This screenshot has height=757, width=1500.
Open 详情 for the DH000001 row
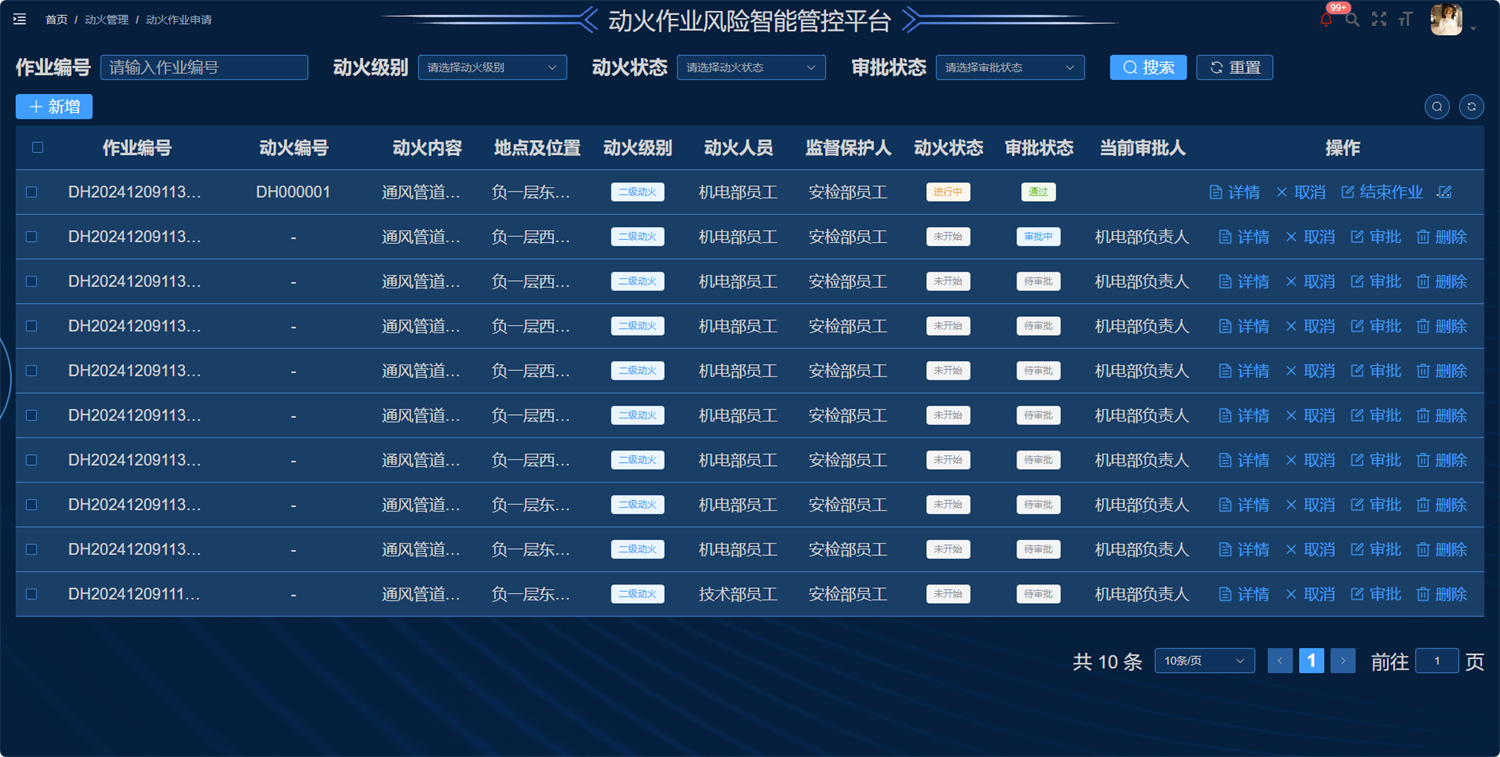tap(1234, 192)
